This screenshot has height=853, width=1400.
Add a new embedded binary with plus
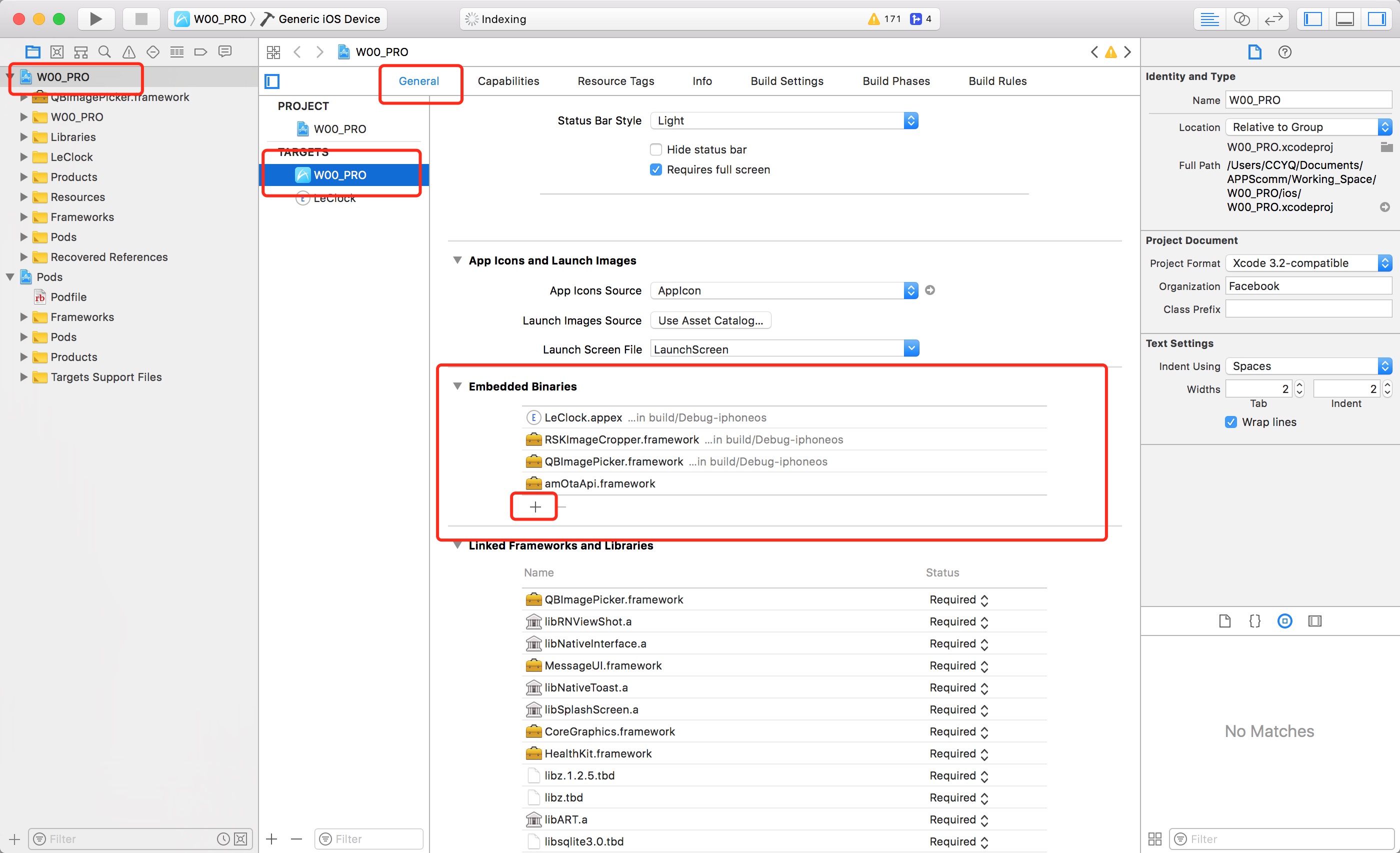point(535,506)
